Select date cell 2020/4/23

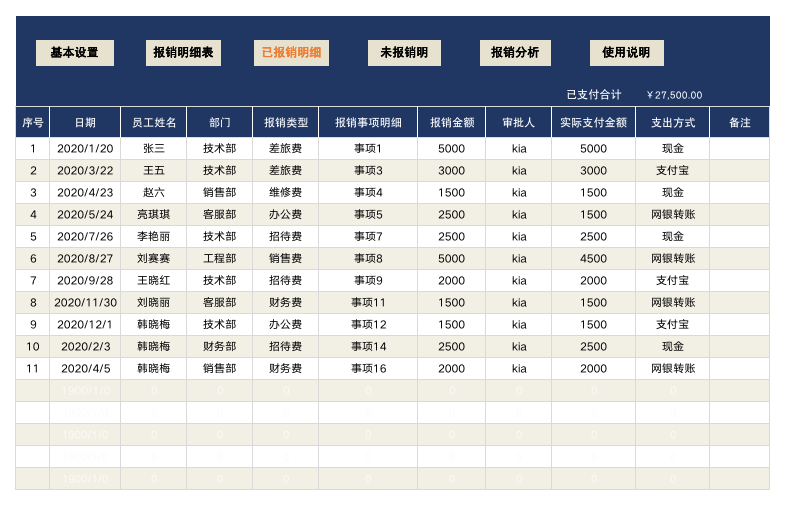click(85, 193)
